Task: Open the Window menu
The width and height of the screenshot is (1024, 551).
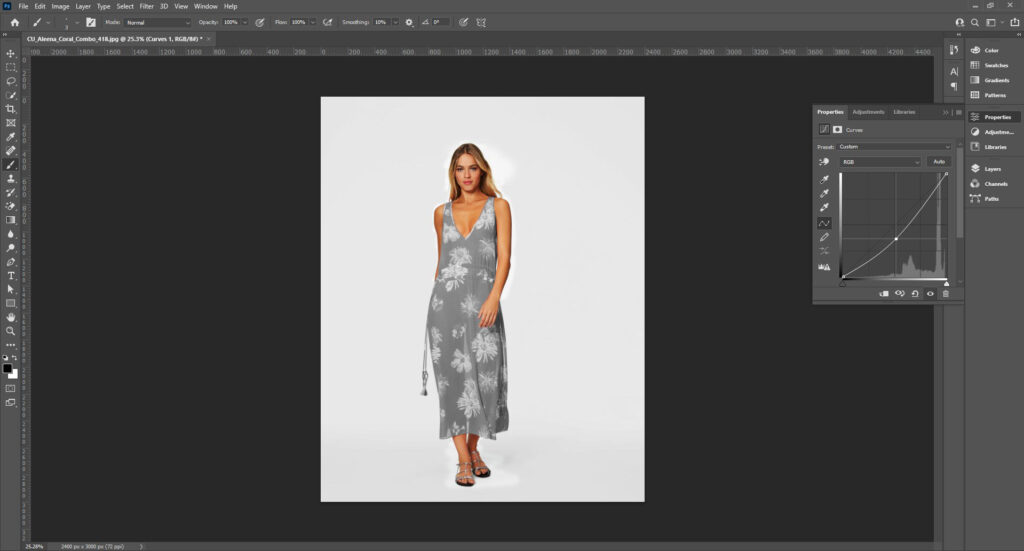Action: (x=206, y=7)
